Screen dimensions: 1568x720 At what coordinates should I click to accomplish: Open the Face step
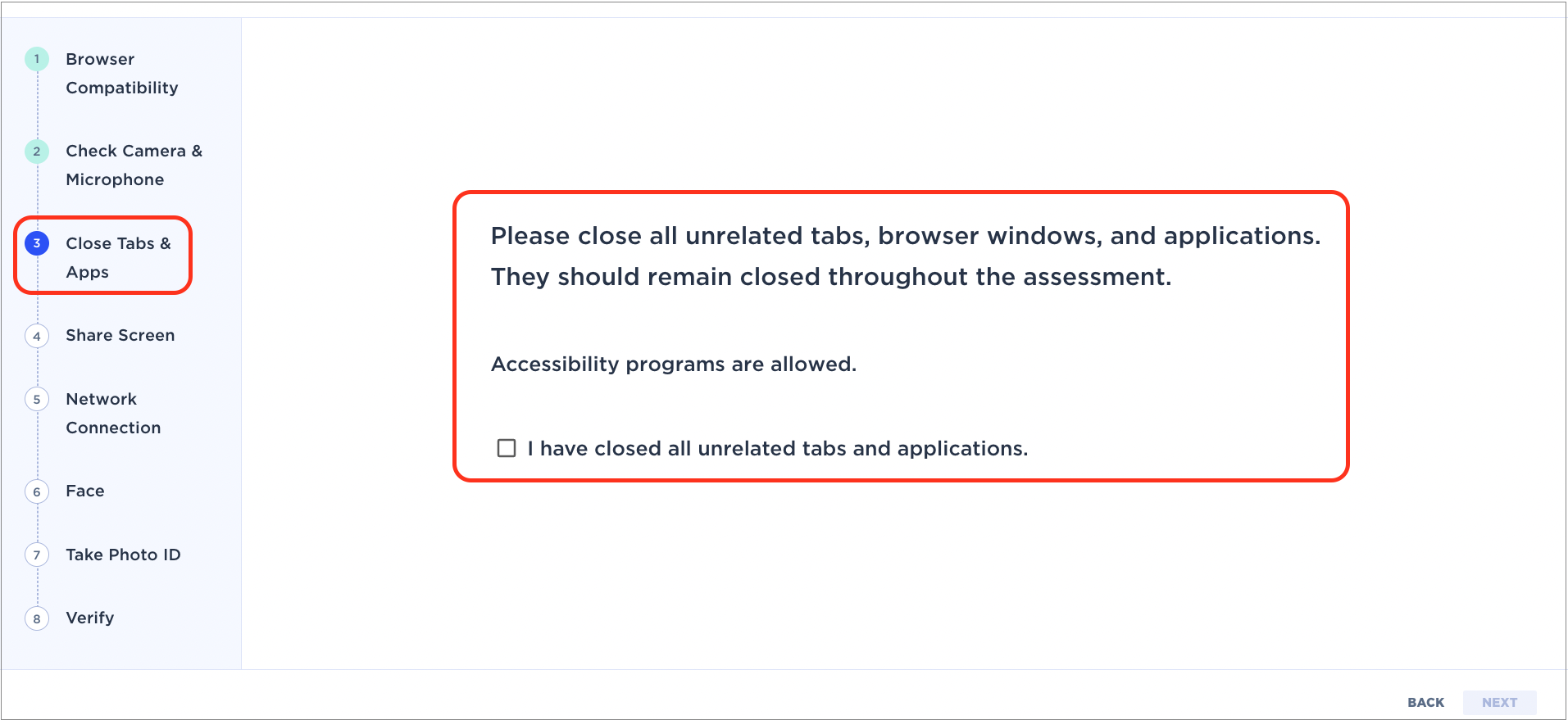85,491
